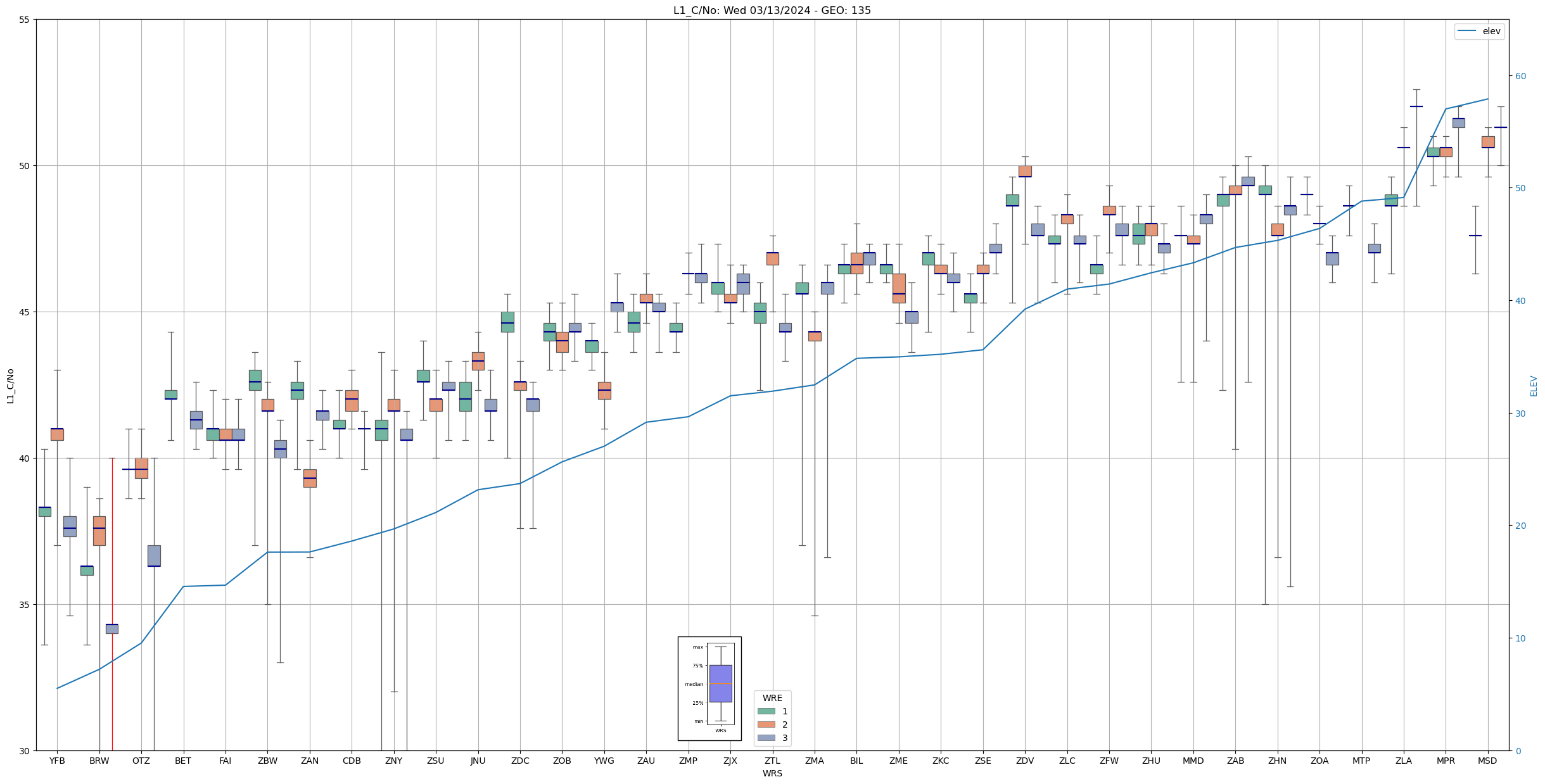Click the ZDC station label
The width and height of the screenshot is (1545, 784).
[x=520, y=761]
